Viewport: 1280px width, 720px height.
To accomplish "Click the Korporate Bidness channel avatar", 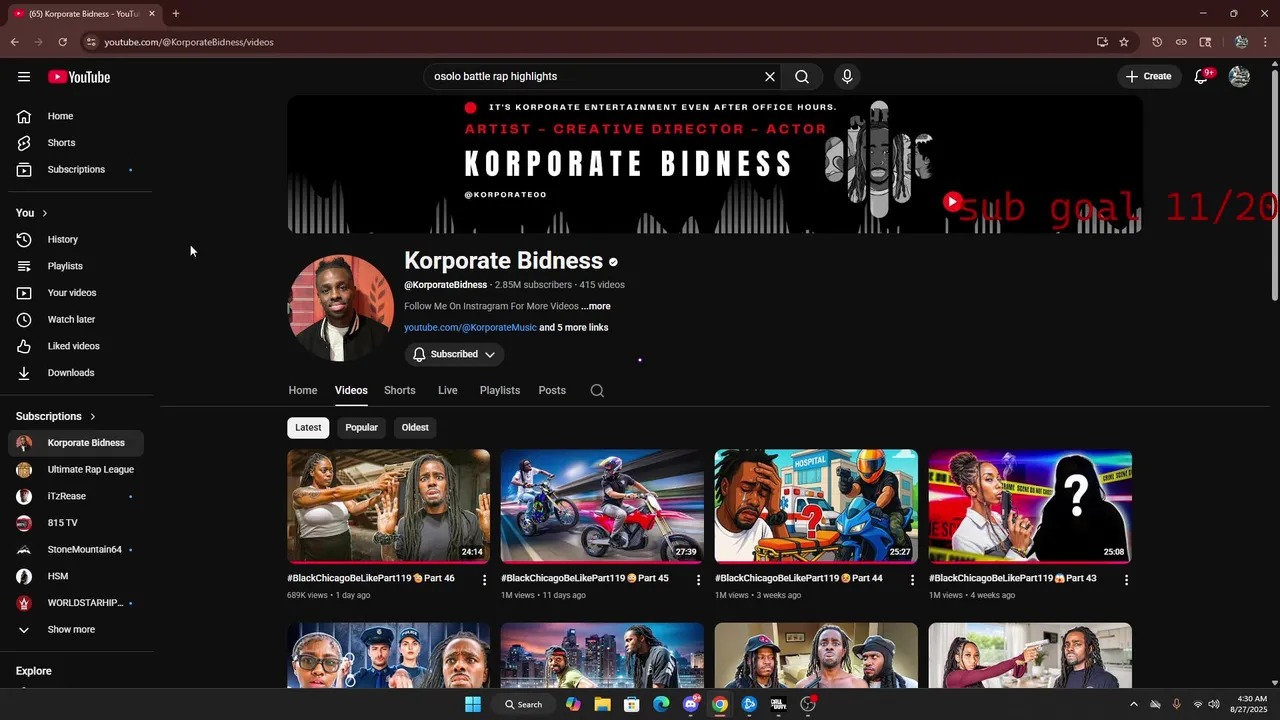I will coord(341,308).
